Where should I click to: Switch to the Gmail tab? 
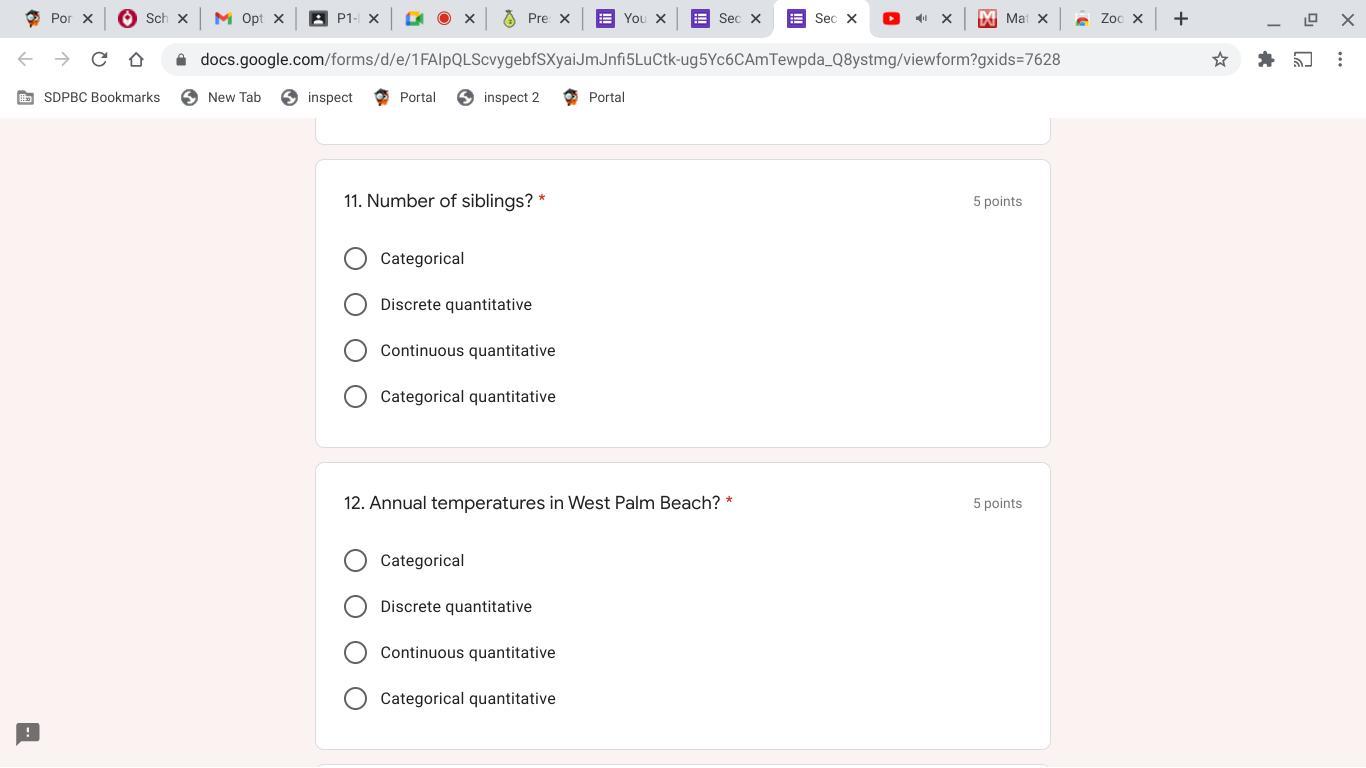[x=240, y=19]
